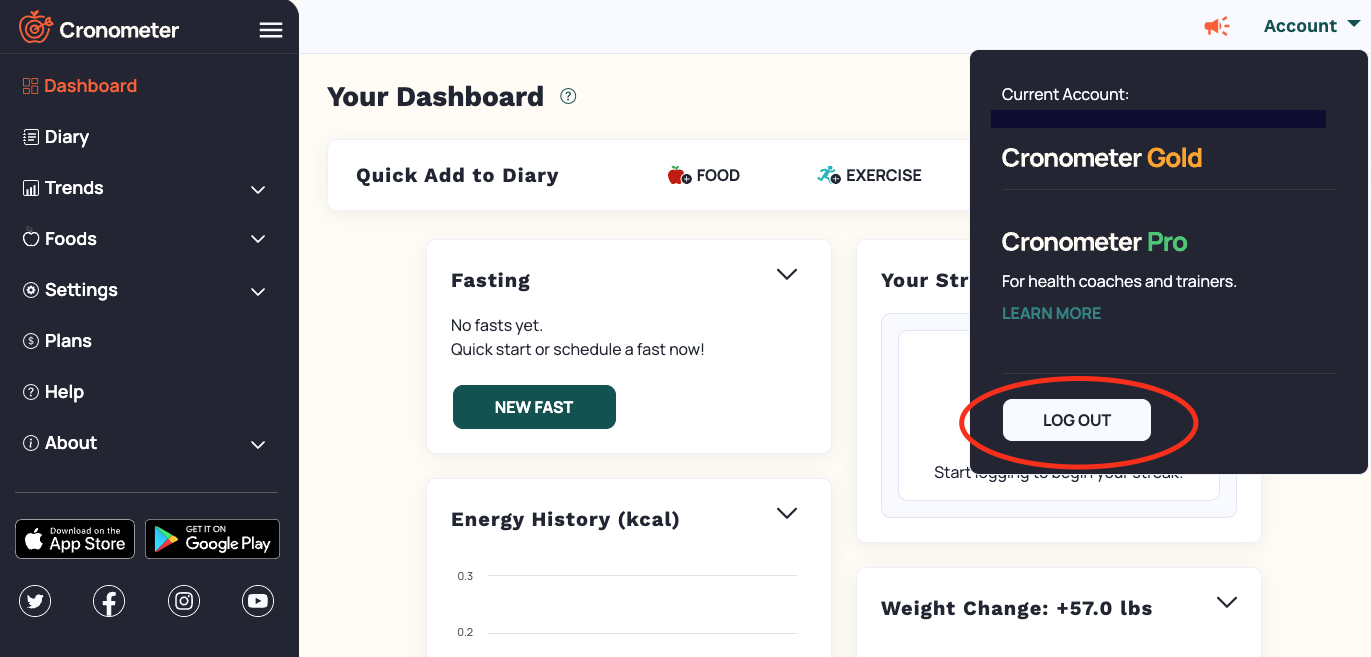This screenshot has width=1371, height=657.
Task: Click the LOG OUT button
Action: (x=1077, y=420)
